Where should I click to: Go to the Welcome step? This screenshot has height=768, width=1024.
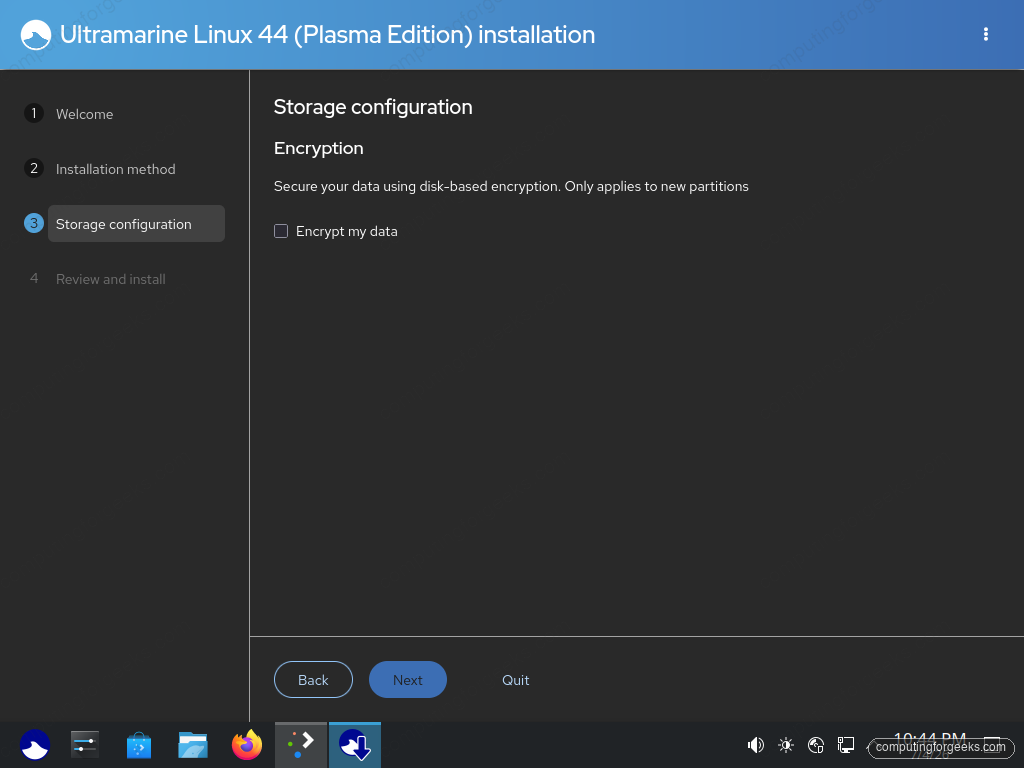coord(84,114)
